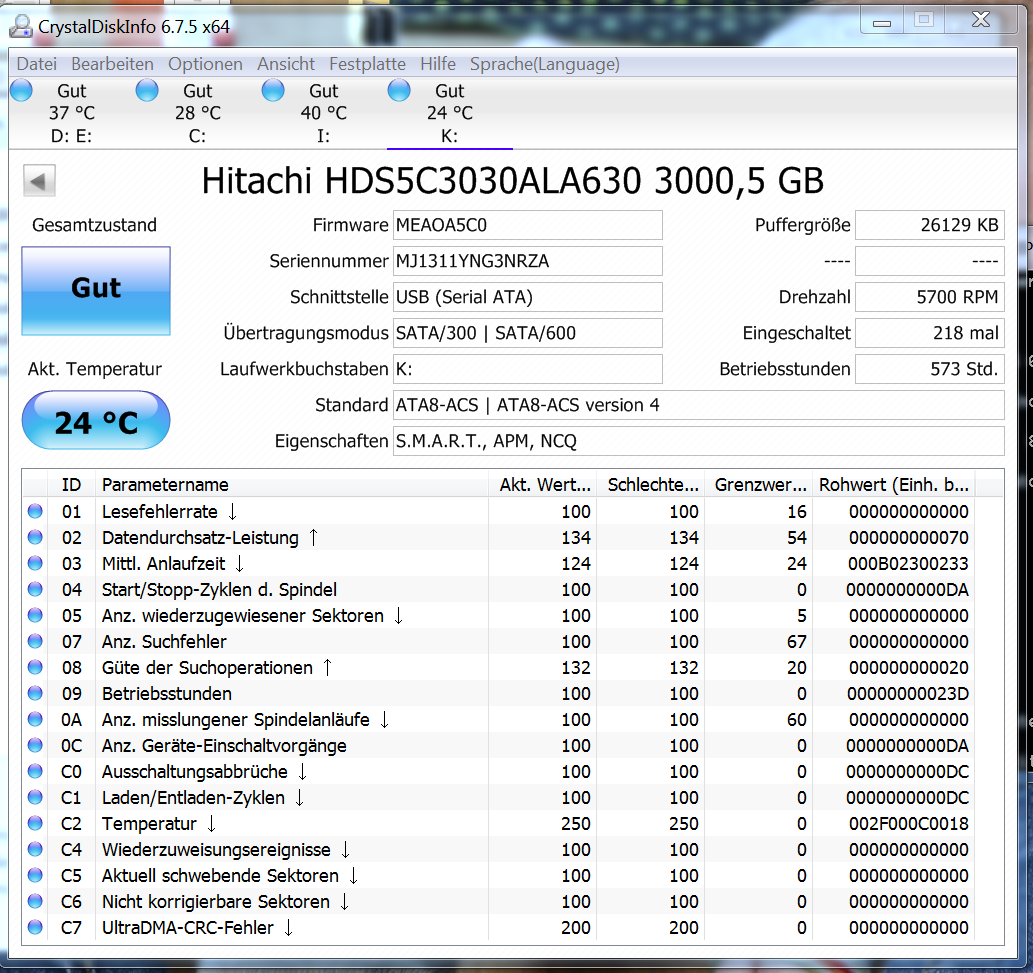The height and width of the screenshot is (973, 1033).
Task: Open the Datei menu
Action: click(x=36, y=64)
